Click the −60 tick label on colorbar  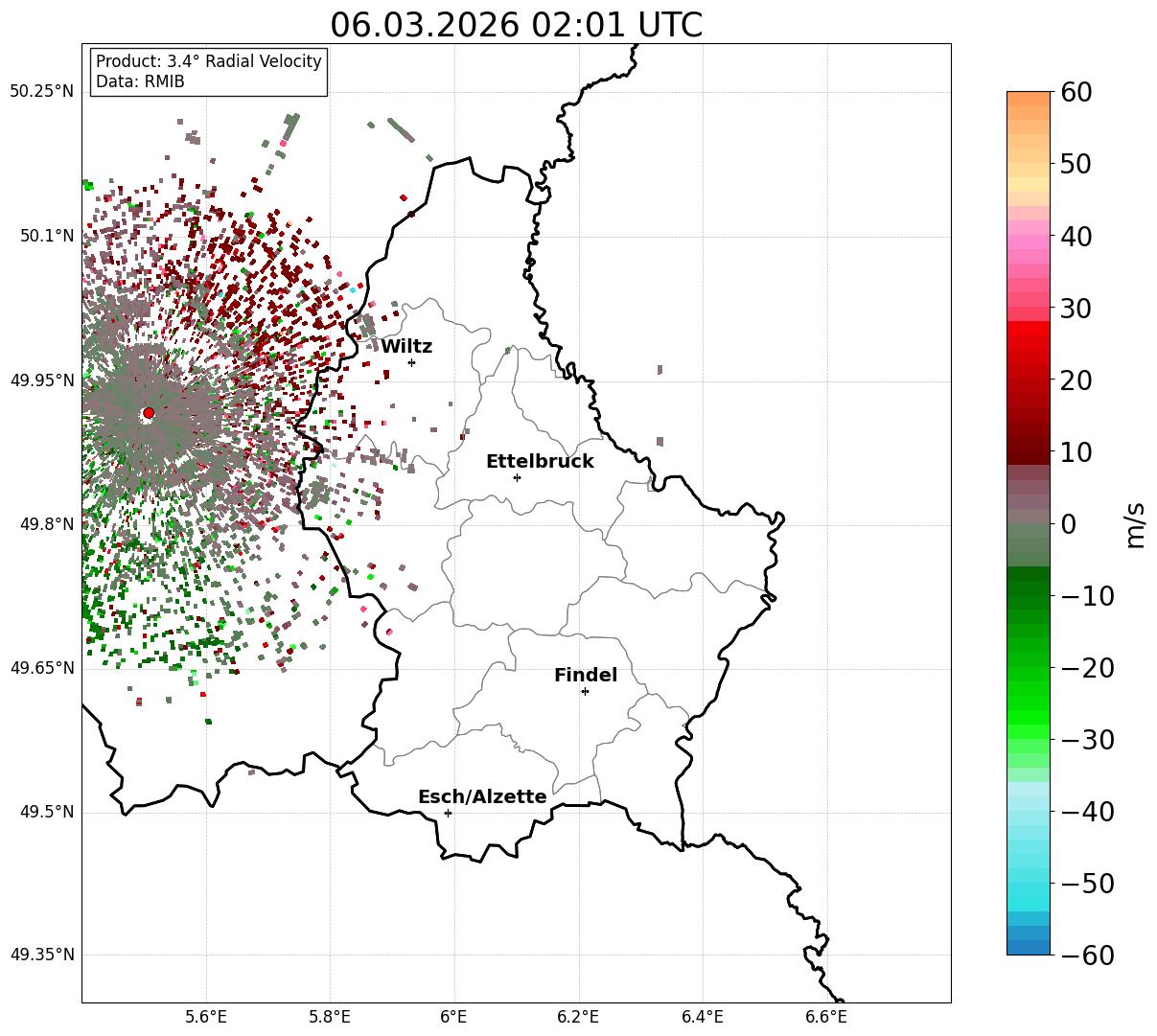1087,955
